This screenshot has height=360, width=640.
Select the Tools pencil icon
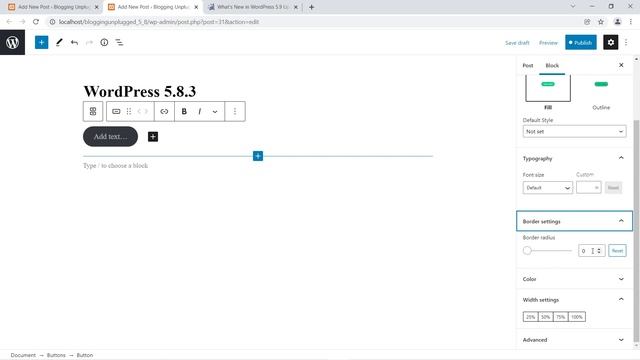59,42
